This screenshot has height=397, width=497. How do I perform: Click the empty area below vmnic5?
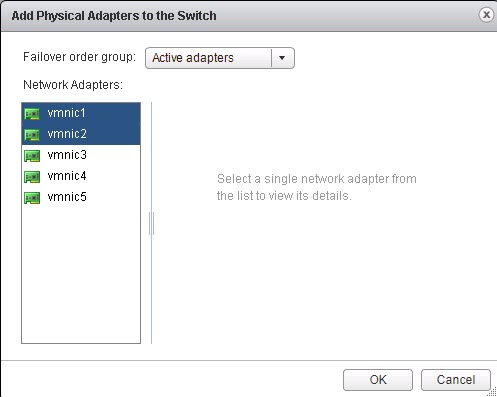pyautogui.click(x=81, y=275)
